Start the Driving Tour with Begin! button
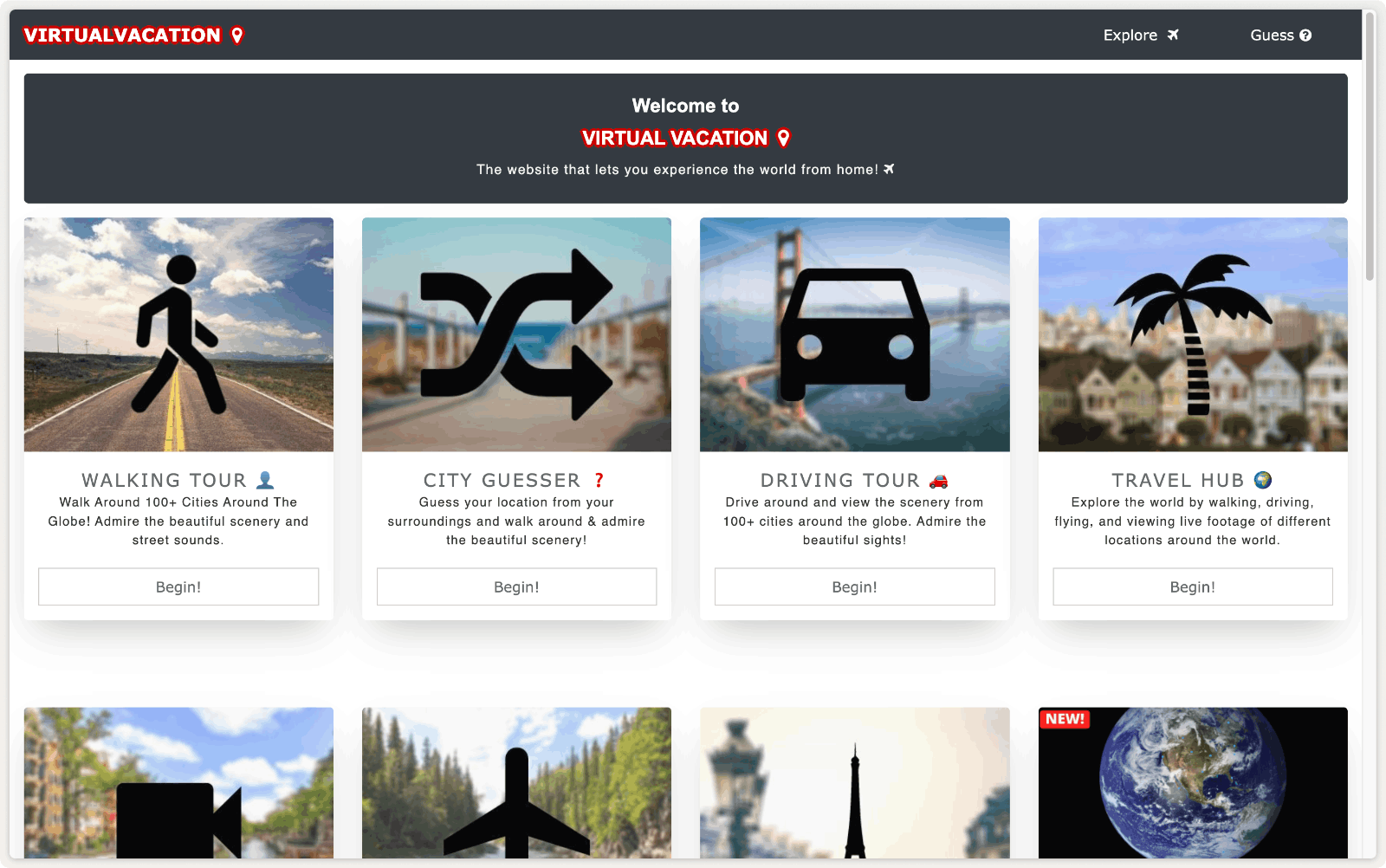 click(x=854, y=586)
